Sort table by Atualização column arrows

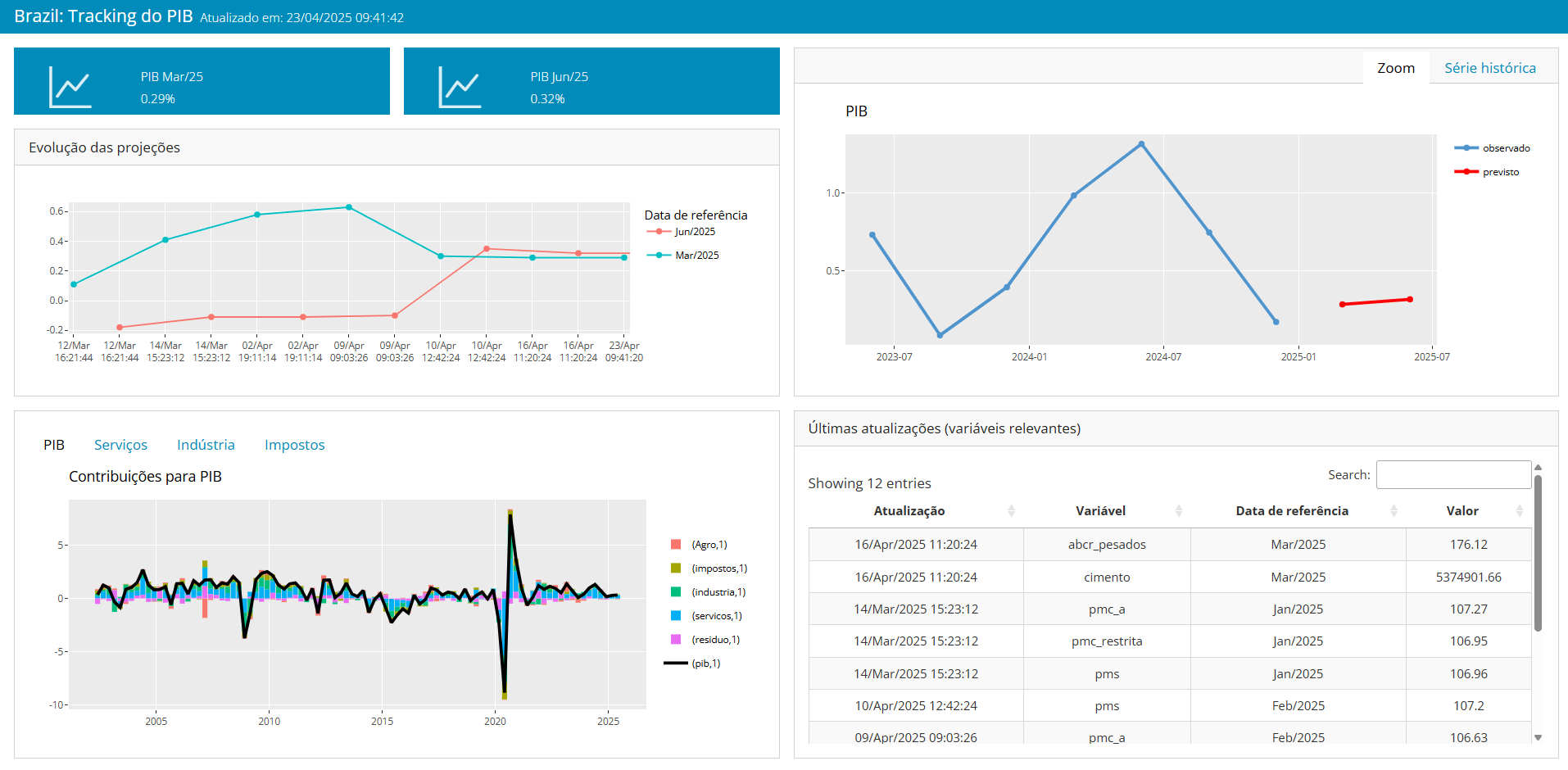1011,511
